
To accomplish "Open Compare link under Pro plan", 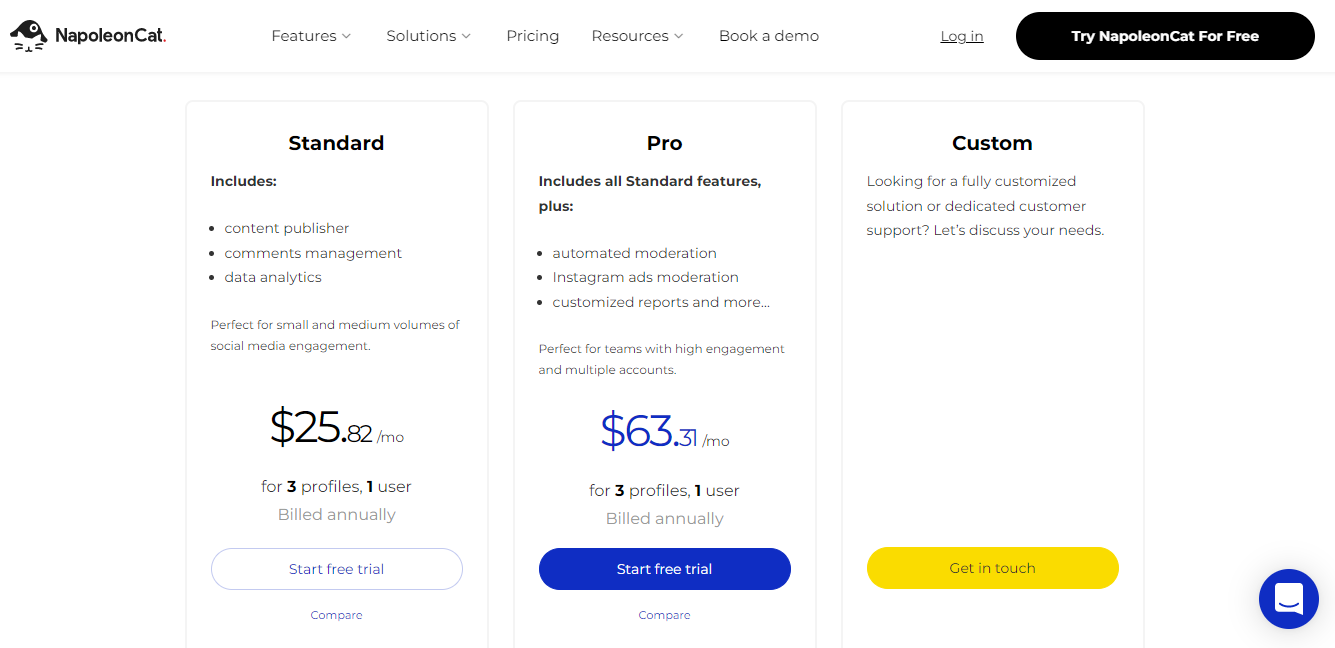I will (x=664, y=615).
